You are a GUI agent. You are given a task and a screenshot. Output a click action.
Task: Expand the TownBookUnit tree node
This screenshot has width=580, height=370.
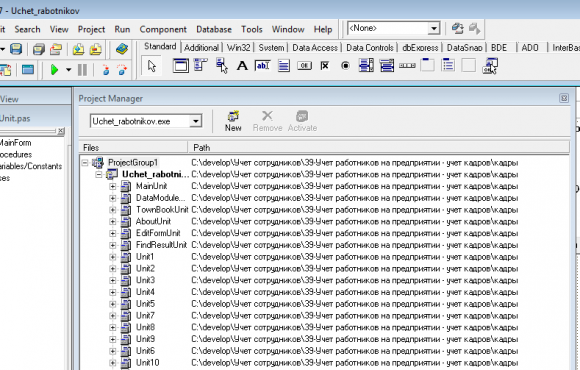click(112, 210)
